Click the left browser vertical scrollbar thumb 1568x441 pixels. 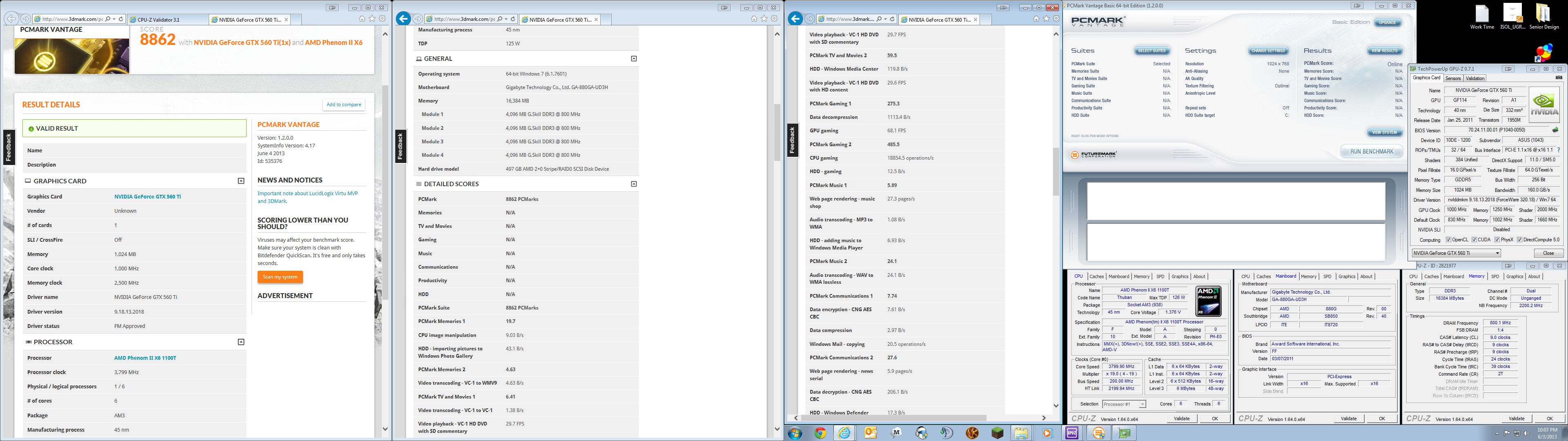tap(385, 192)
